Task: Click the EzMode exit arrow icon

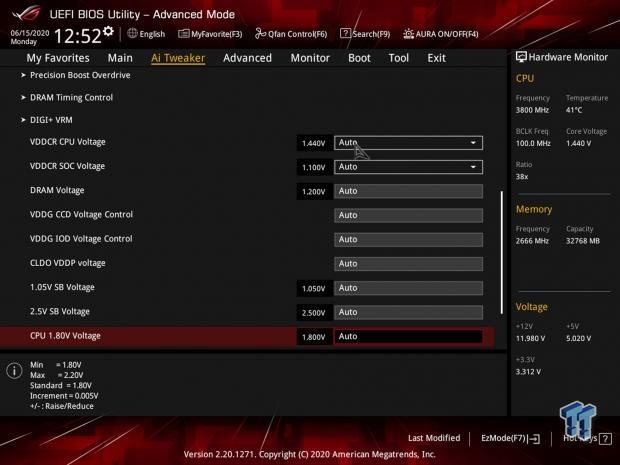Action: pos(534,439)
